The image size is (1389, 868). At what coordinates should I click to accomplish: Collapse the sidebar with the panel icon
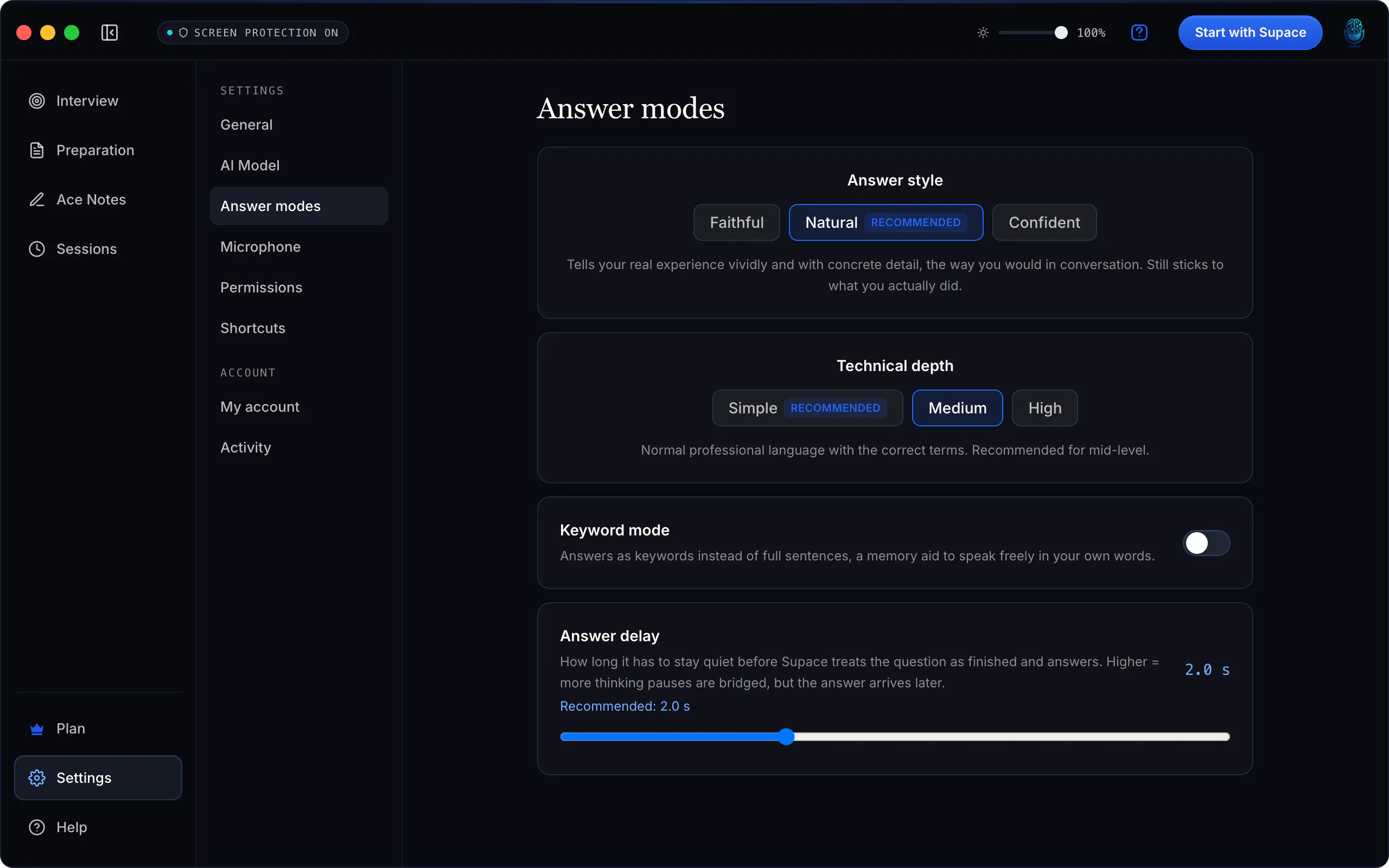tap(109, 33)
